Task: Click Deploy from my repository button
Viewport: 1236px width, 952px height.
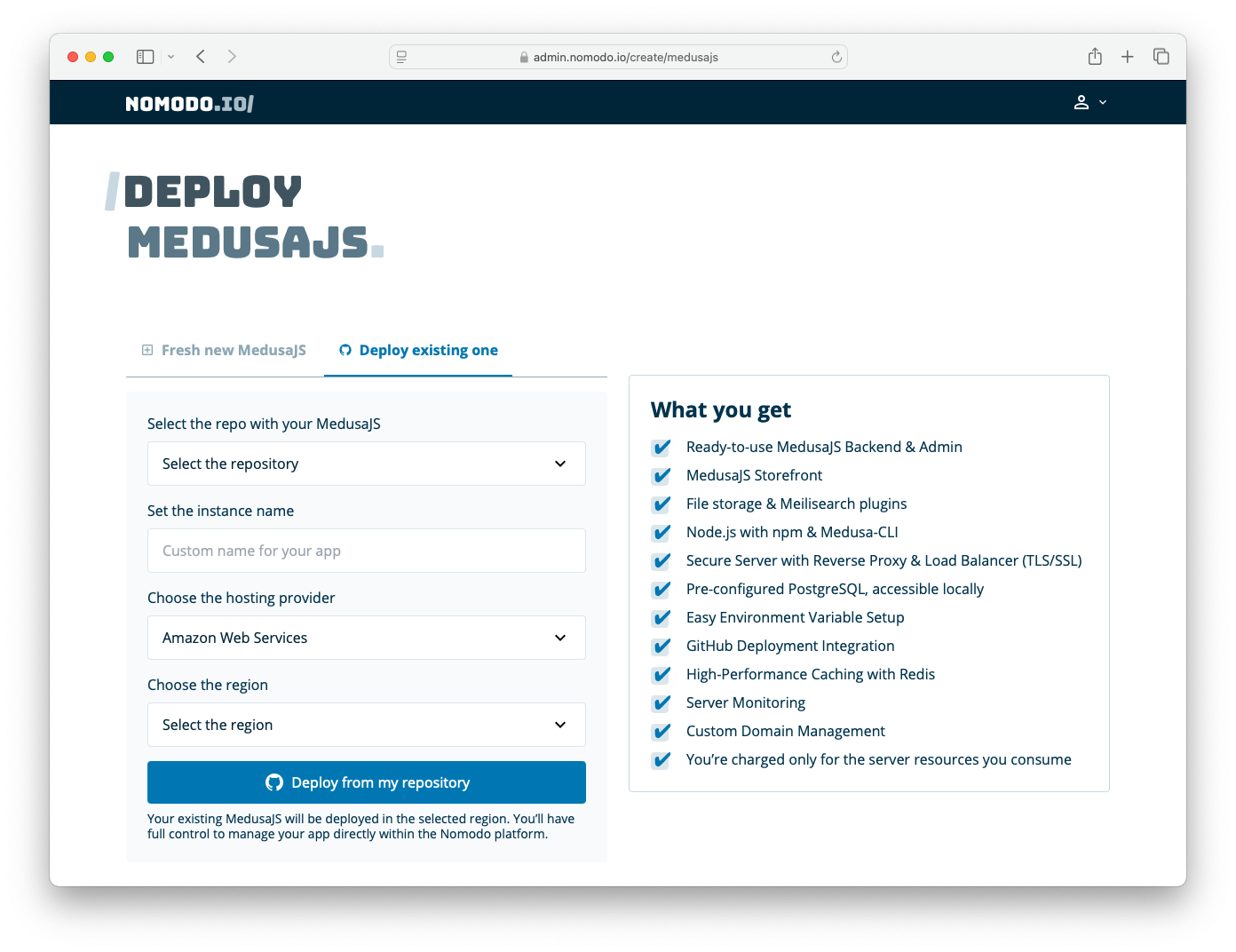Action: pos(367,782)
